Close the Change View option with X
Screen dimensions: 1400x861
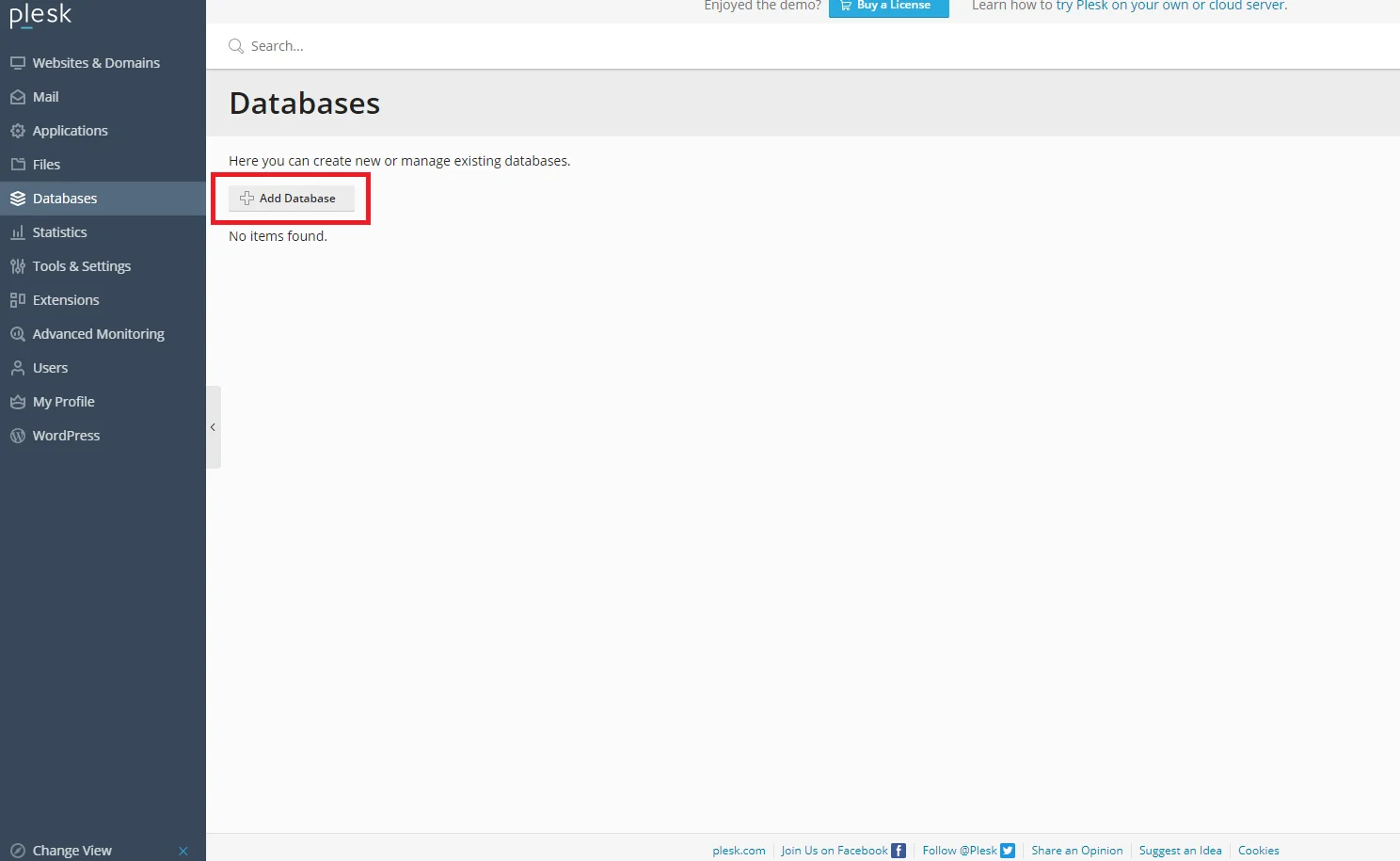pyautogui.click(x=183, y=851)
